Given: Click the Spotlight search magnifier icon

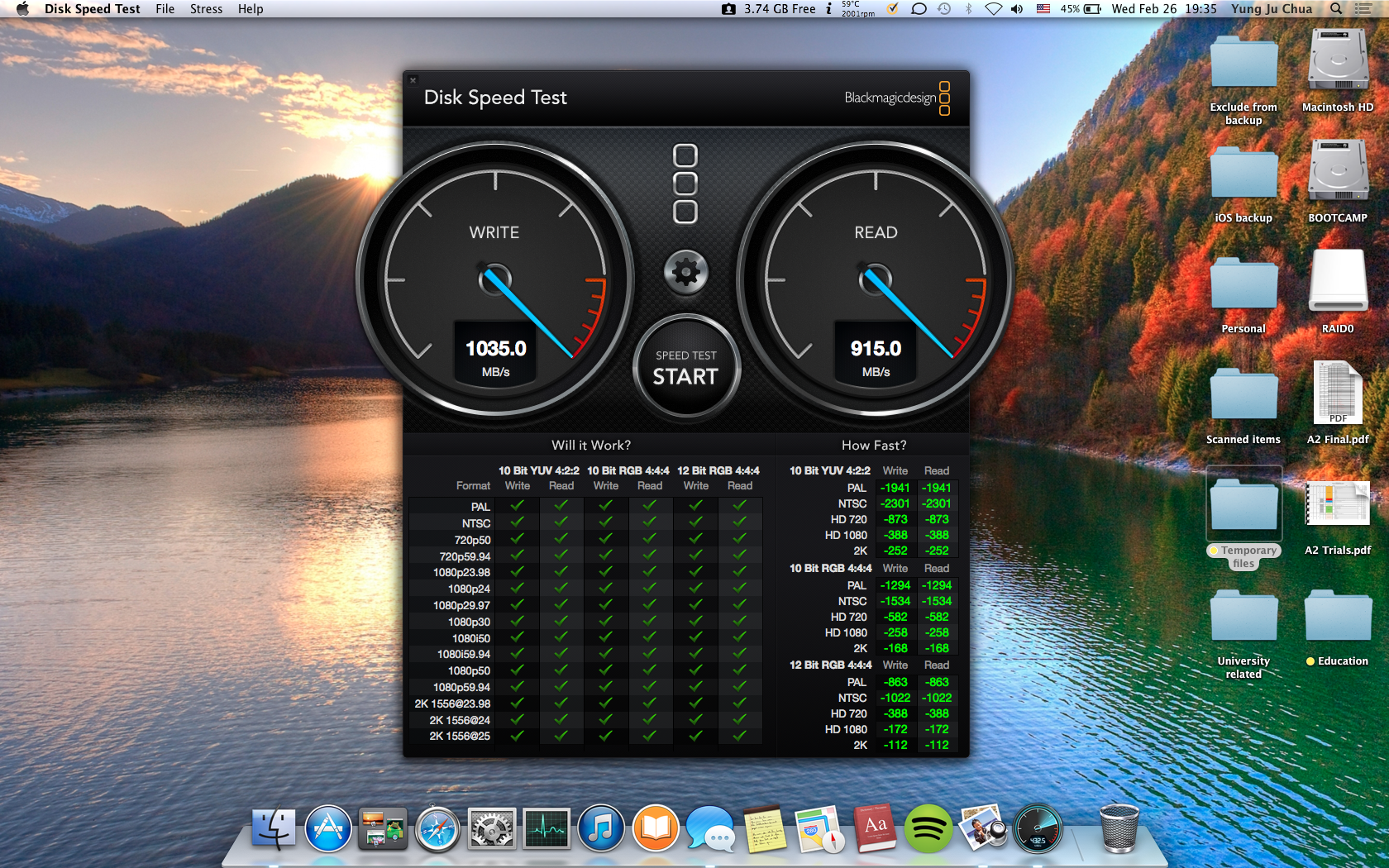Looking at the screenshot, I should (1336, 9).
